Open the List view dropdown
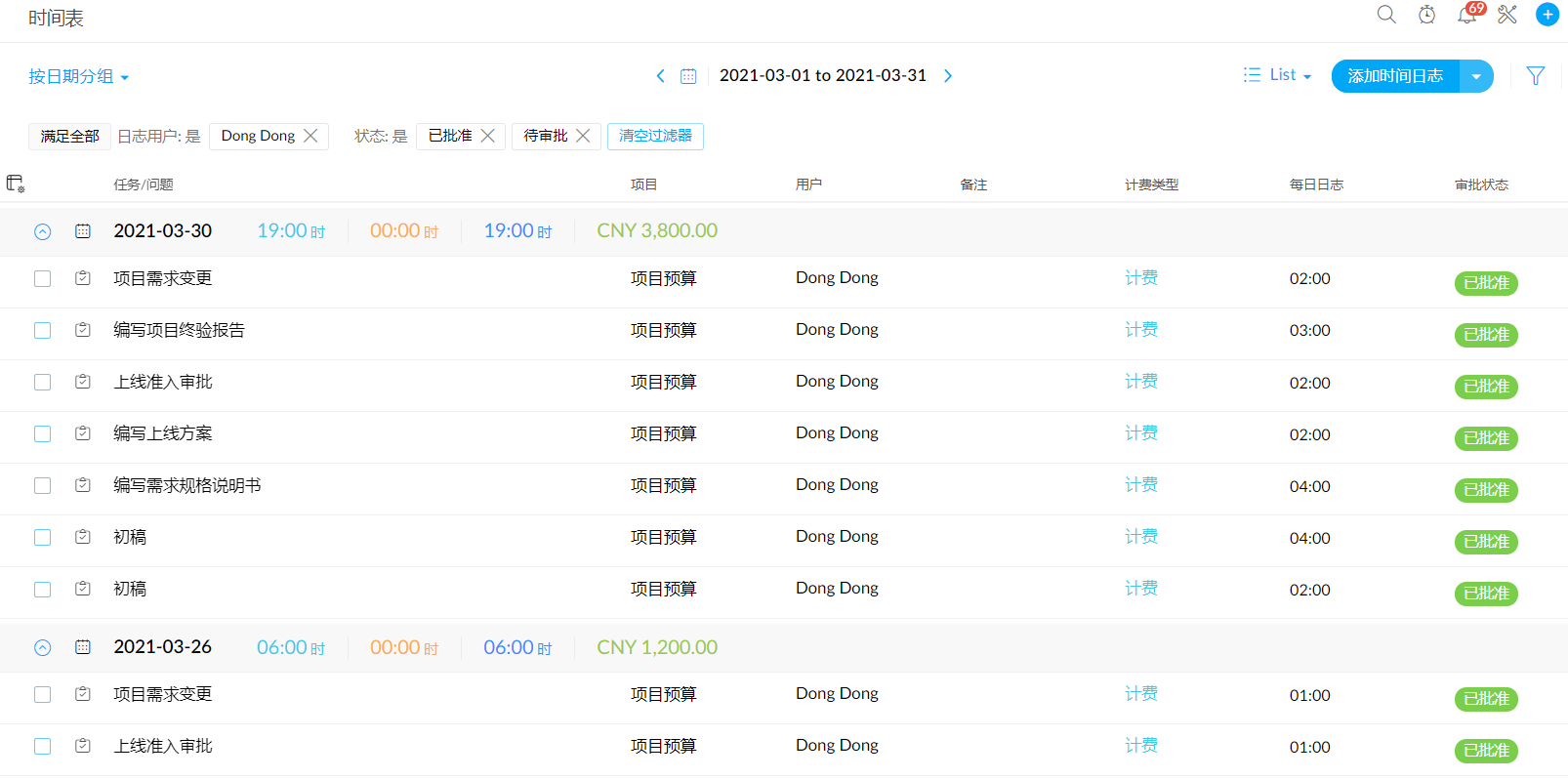 point(1277,75)
